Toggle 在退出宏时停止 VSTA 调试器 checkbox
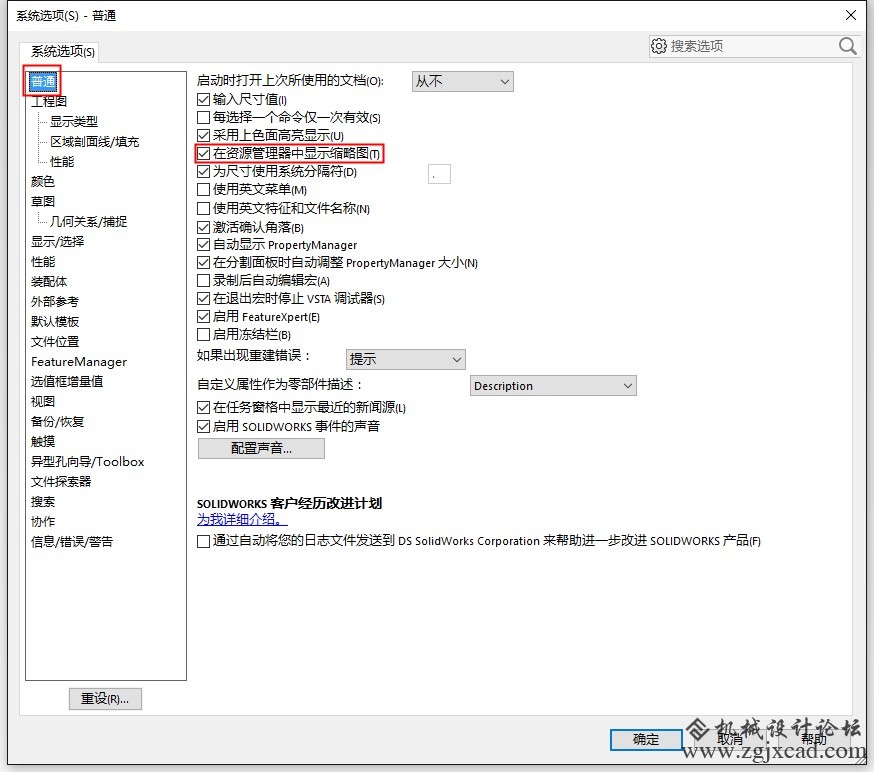The width and height of the screenshot is (874, 772). (x=203, y=299)
